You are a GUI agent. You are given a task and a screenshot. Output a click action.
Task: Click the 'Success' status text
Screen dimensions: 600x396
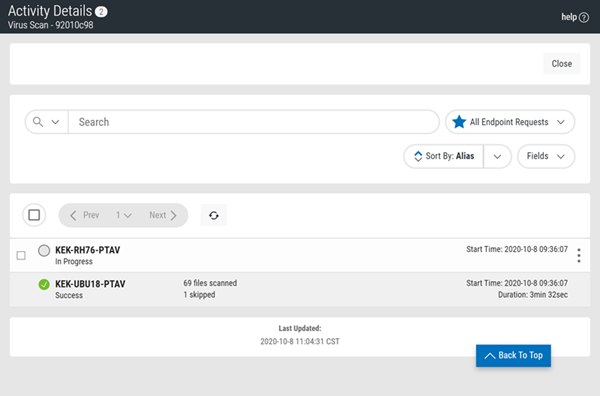tap(69, 295)
